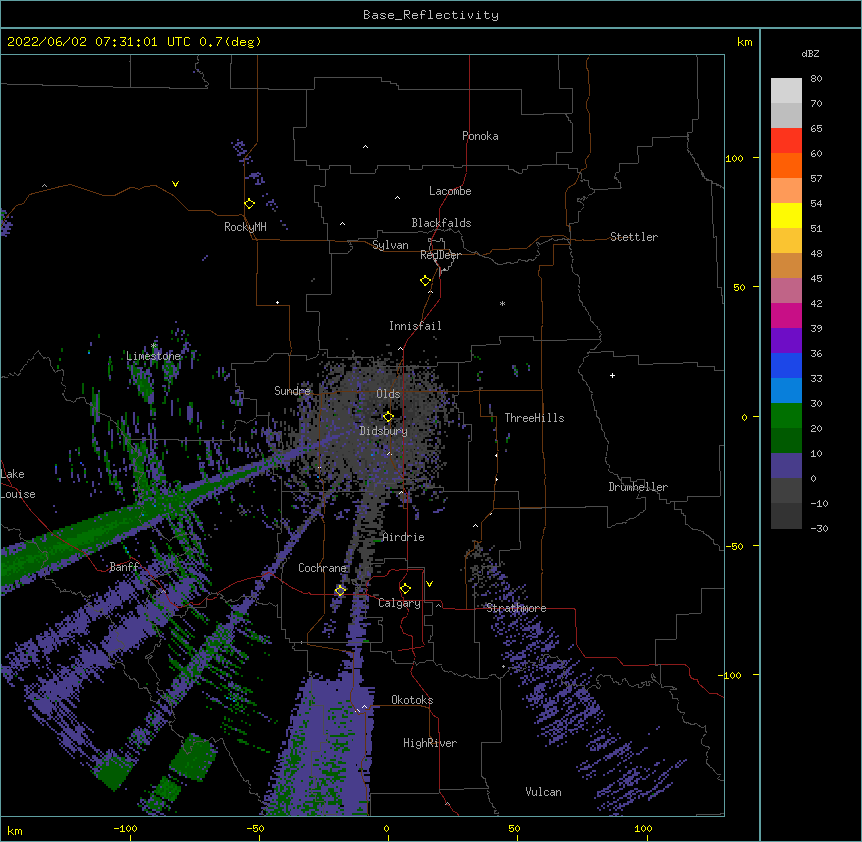The width and height of the screenshot is (862, 842).
Task: Click the 10 dBZ slate-purple swatch
Action: [786, 465]
